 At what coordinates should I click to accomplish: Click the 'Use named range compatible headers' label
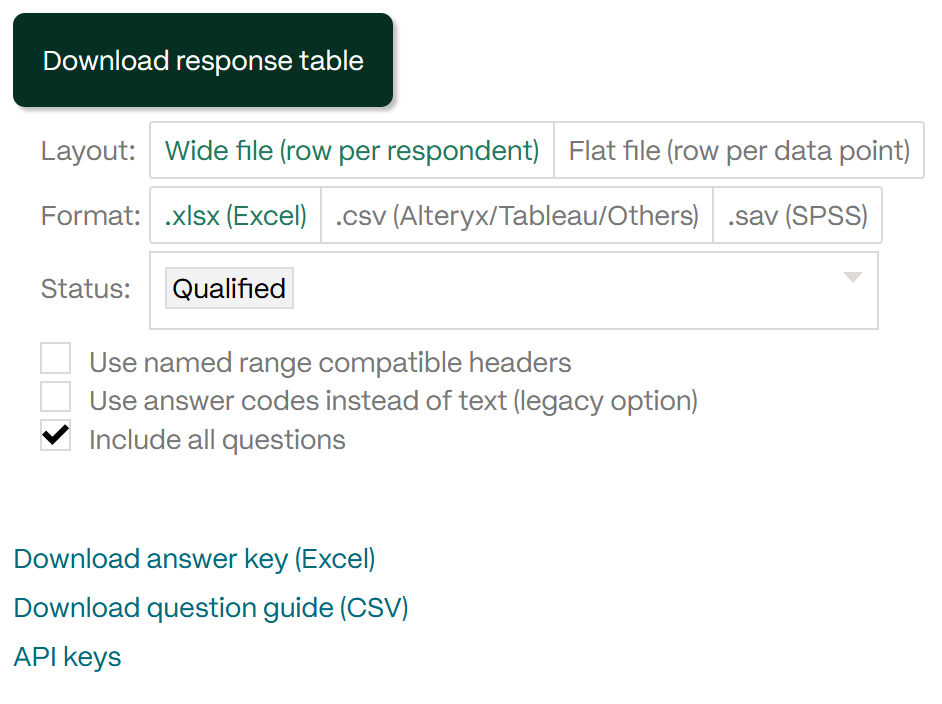330,363
